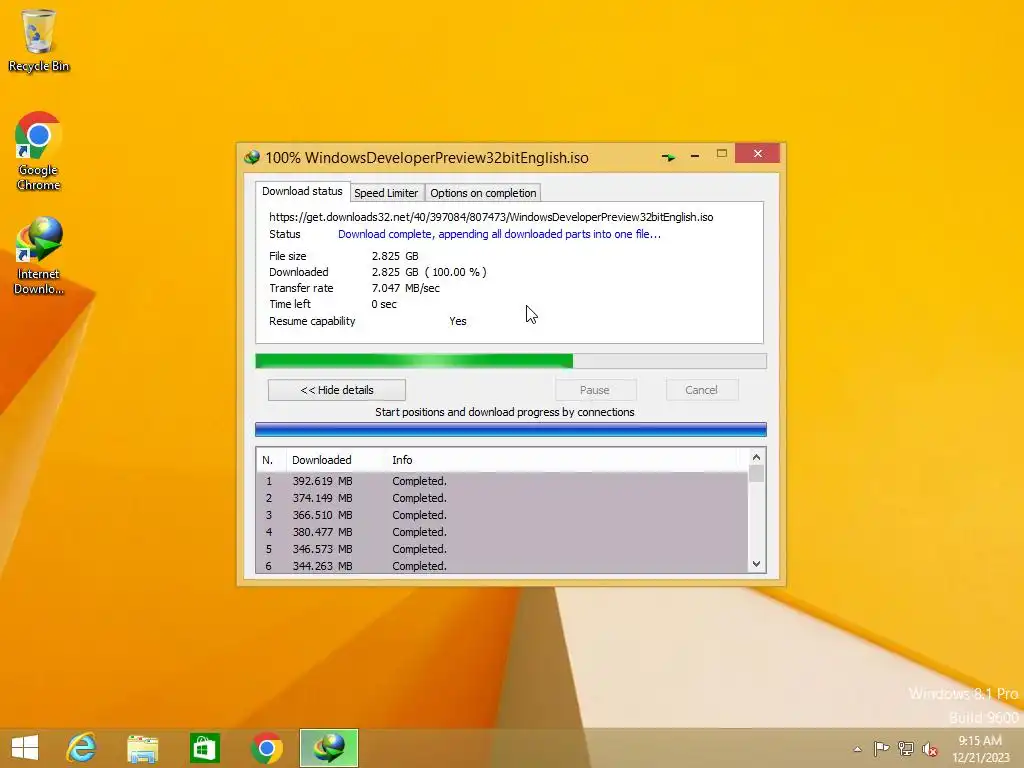The width and height of the screenshot is (1024, 768).
Task: Select connection row with 380.477 MB
Action: coord(502,532)
